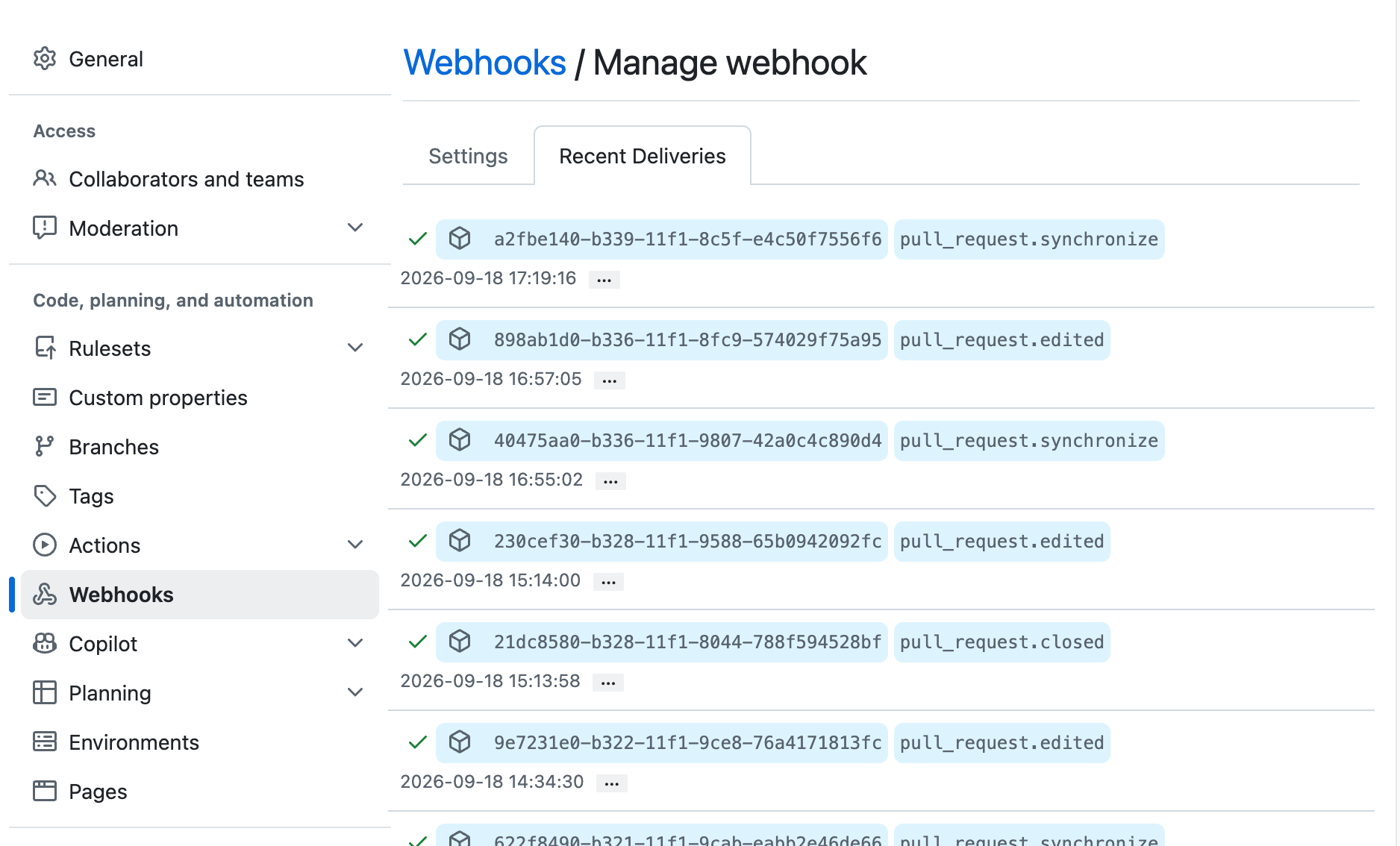Viewport: 1400px width, 846px height.
Task: Click pull_request.synchronize label on the a2fbe140 row
Action: coord(1029,239)
